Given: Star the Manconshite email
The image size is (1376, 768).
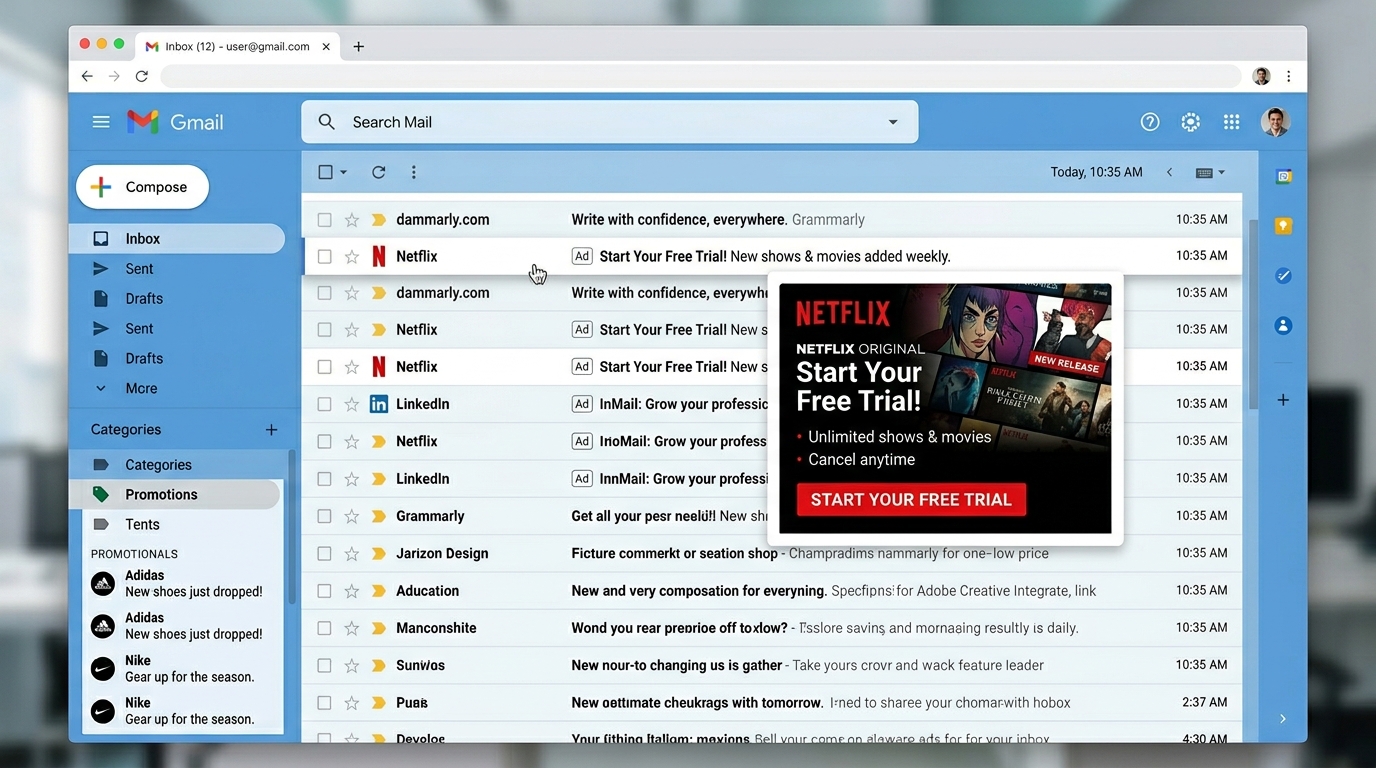Looking at the screenshot, I should click(x=351, y=628).
